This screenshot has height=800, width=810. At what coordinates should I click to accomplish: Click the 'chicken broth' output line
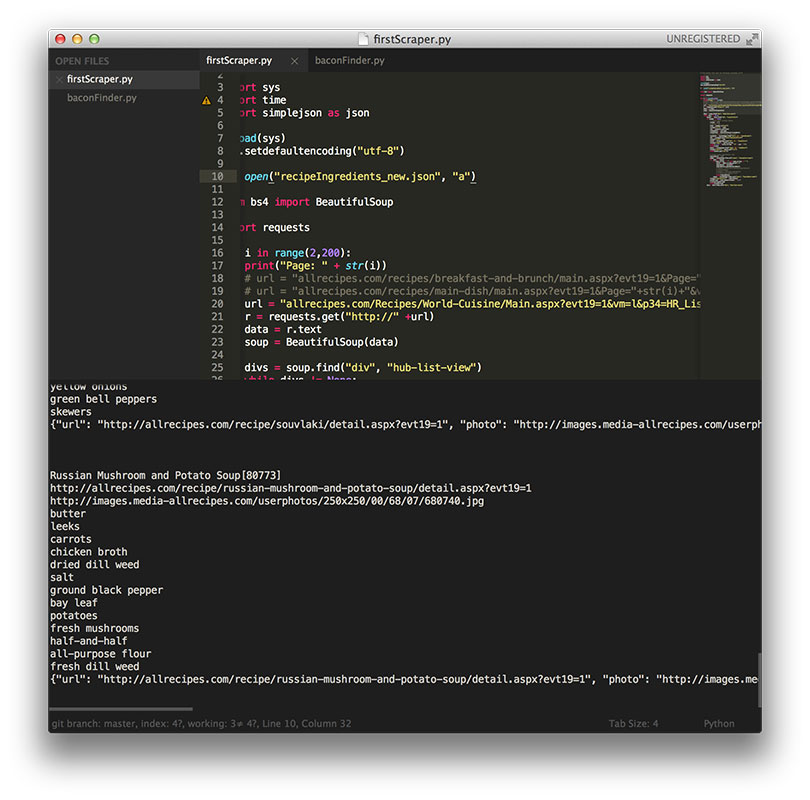[x=88, y=552]
